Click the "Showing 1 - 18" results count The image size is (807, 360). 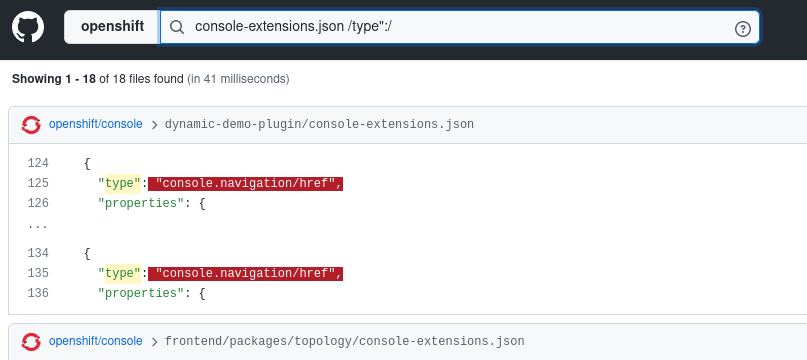pos(54,79)
